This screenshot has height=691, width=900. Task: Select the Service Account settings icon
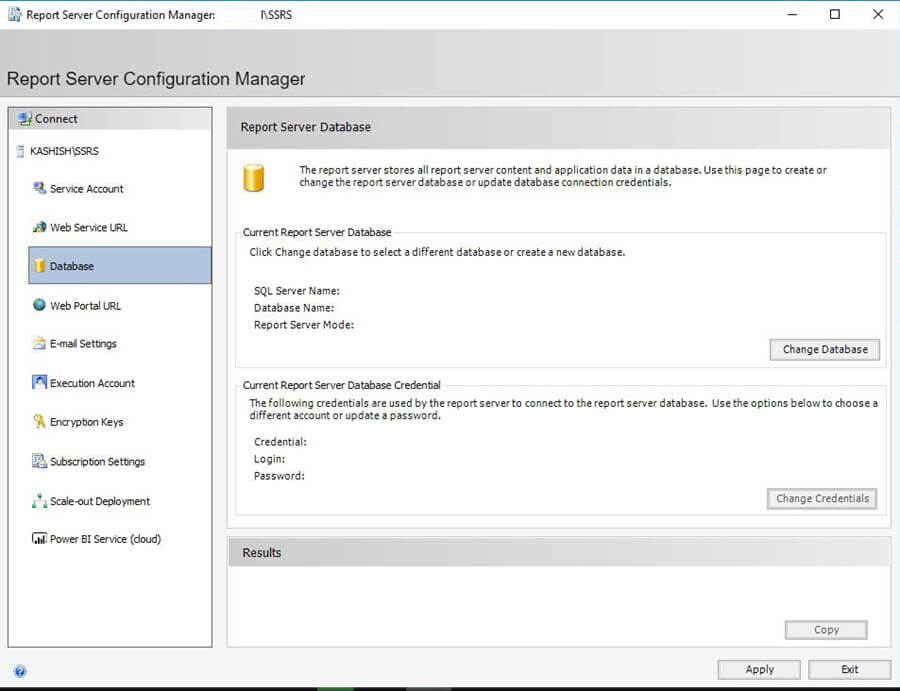pyautogui.click(x=38, y=189)
